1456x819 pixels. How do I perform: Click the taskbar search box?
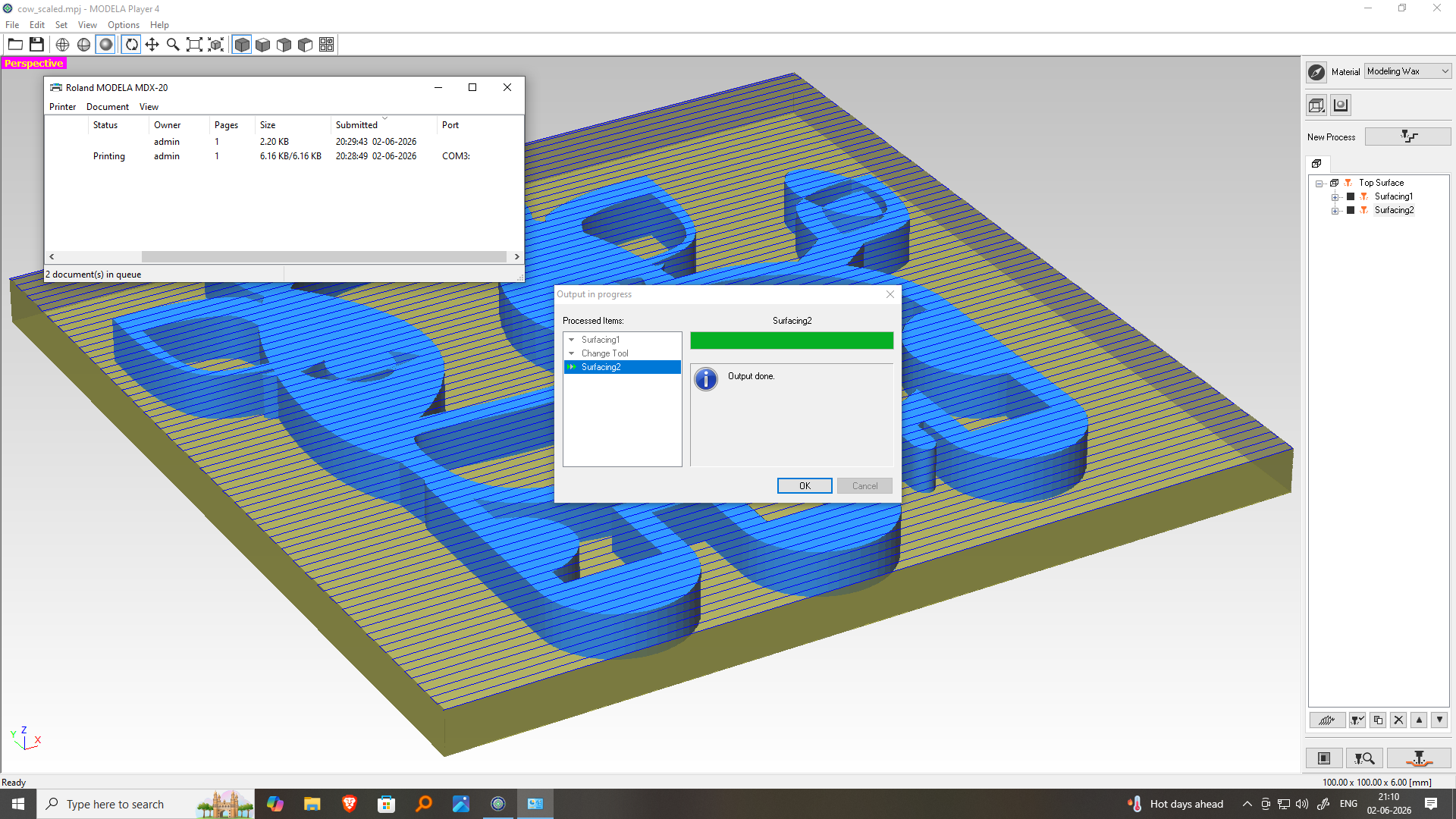[146, 804]
